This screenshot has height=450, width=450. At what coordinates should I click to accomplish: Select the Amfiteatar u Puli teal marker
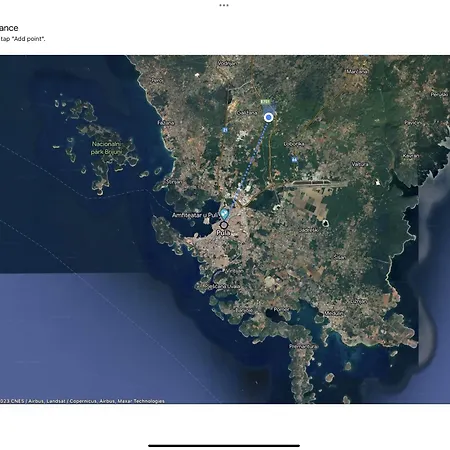[x=225, y=214]
